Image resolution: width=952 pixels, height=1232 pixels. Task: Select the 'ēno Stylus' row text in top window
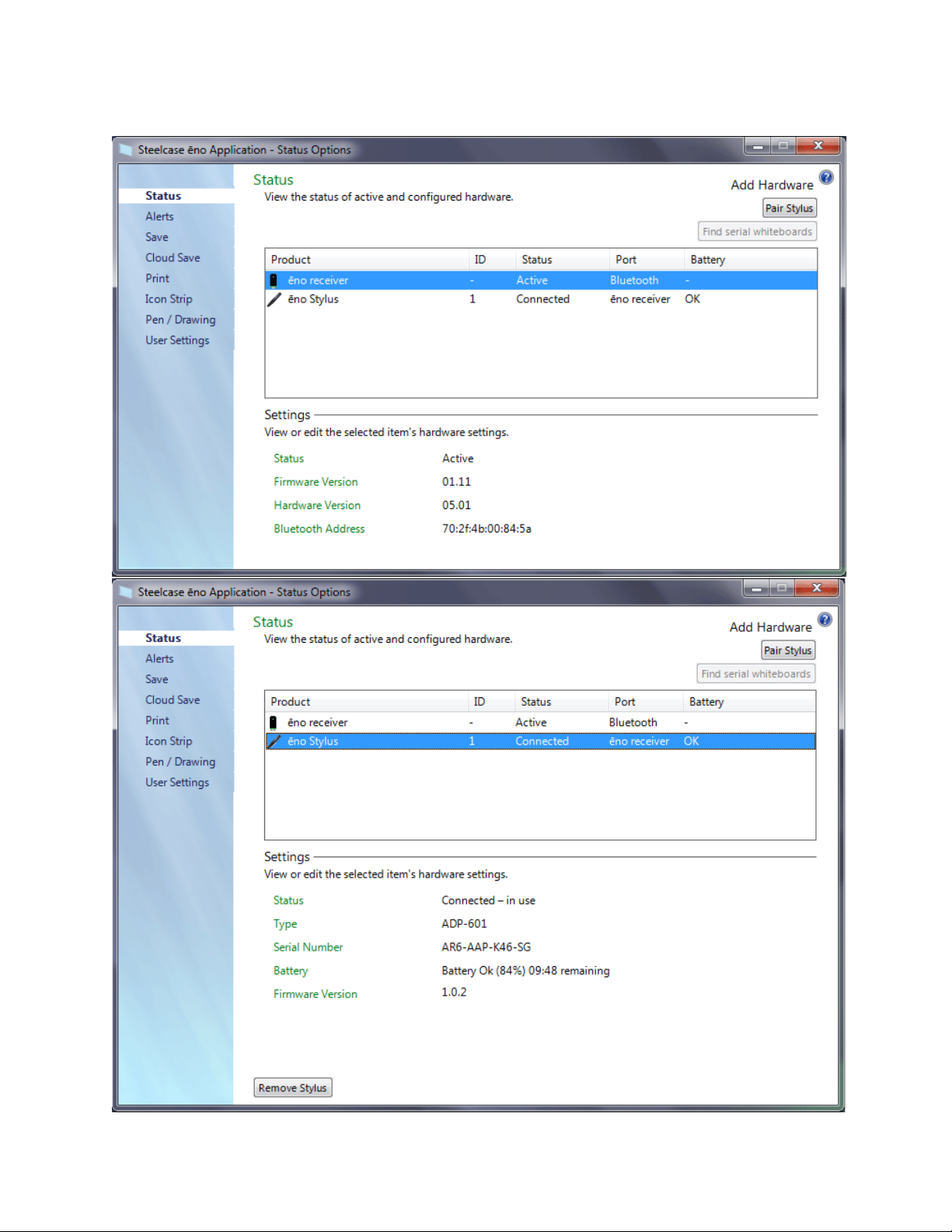click(x=313, y=299)
